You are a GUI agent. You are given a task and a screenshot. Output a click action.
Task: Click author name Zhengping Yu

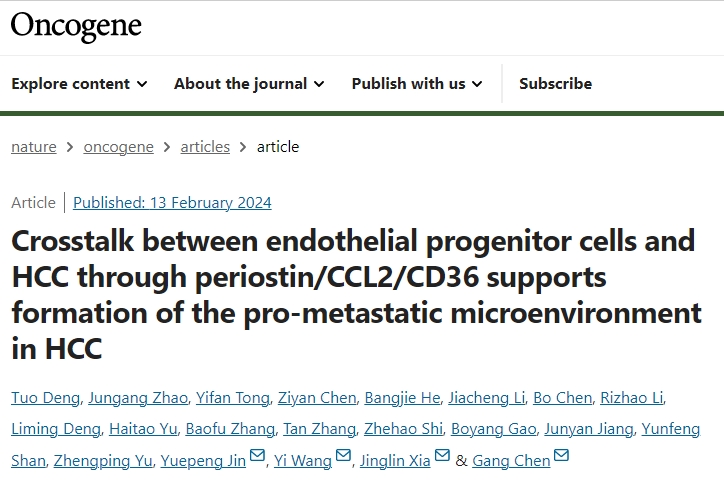(x=103, y=461)
